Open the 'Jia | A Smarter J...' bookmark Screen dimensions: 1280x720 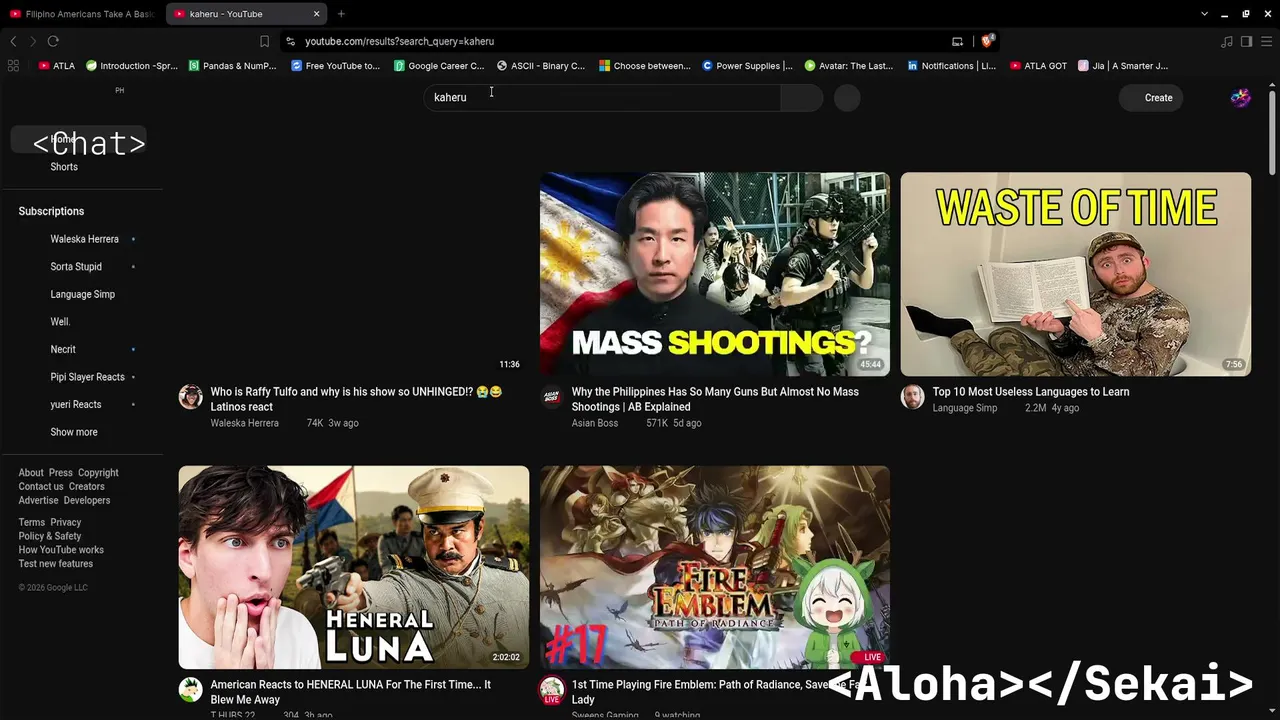(1123, 66)
